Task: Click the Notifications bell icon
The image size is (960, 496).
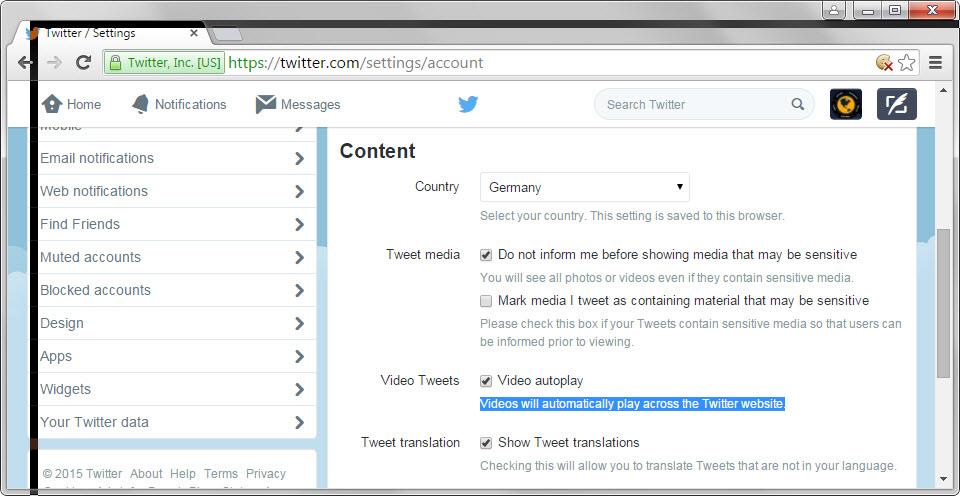Action: (x=140, y=104)
